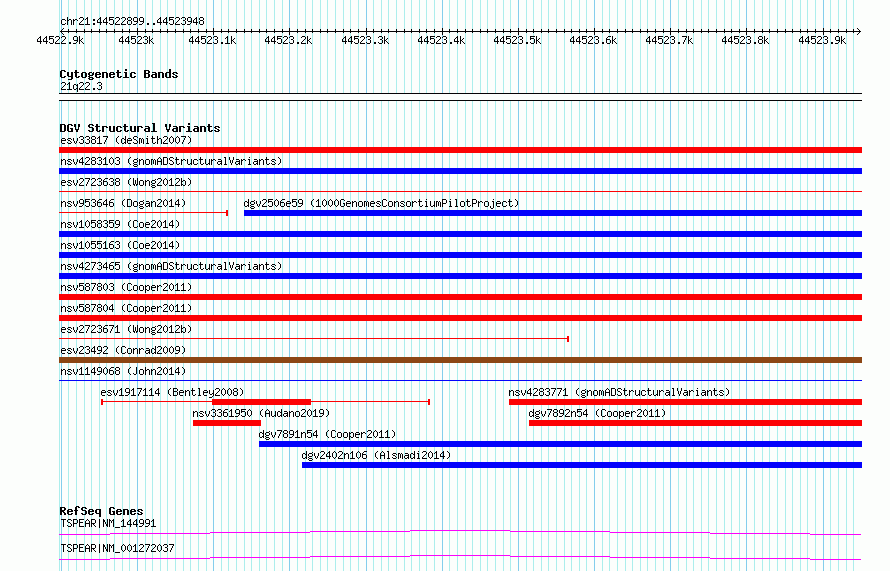The width and height of the screenshot is (890, 571).
Task: Click the nsv587804 (Cooper2011) red bar
Action: (460, 318)
